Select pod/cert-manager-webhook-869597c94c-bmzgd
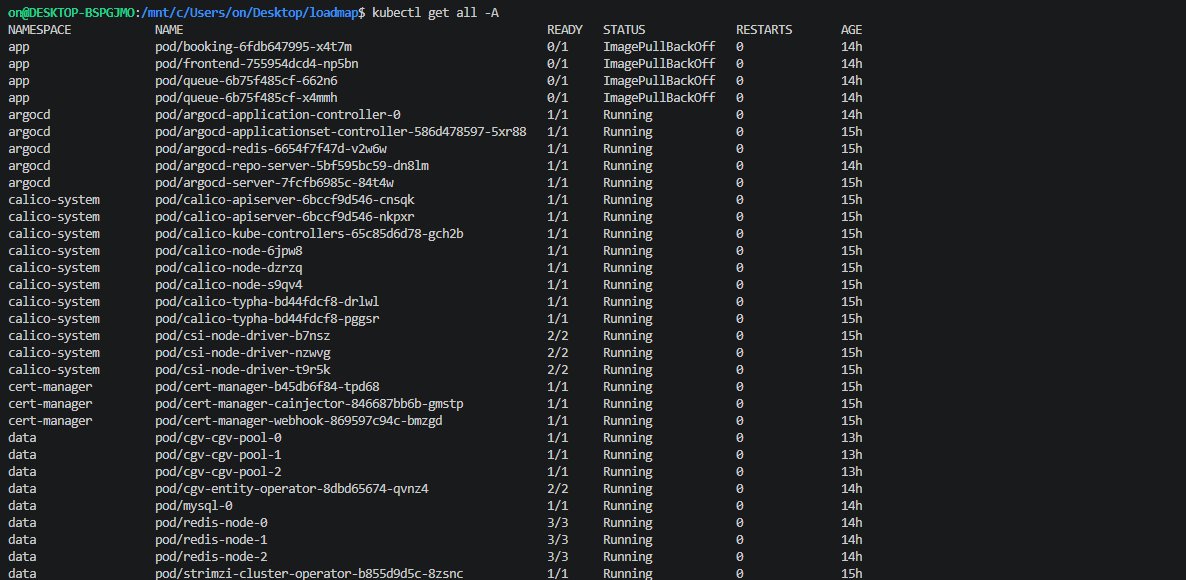The image size is (1186, 580). (299, 420)
